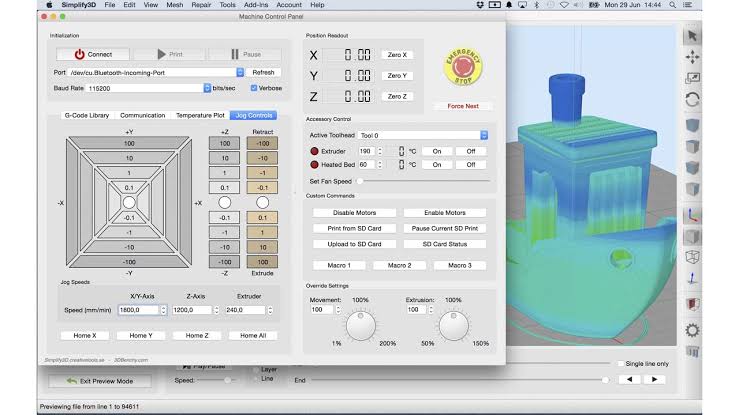Click Home All button
This screenshot has width=739, height=415.
click(x=253, y=335)
